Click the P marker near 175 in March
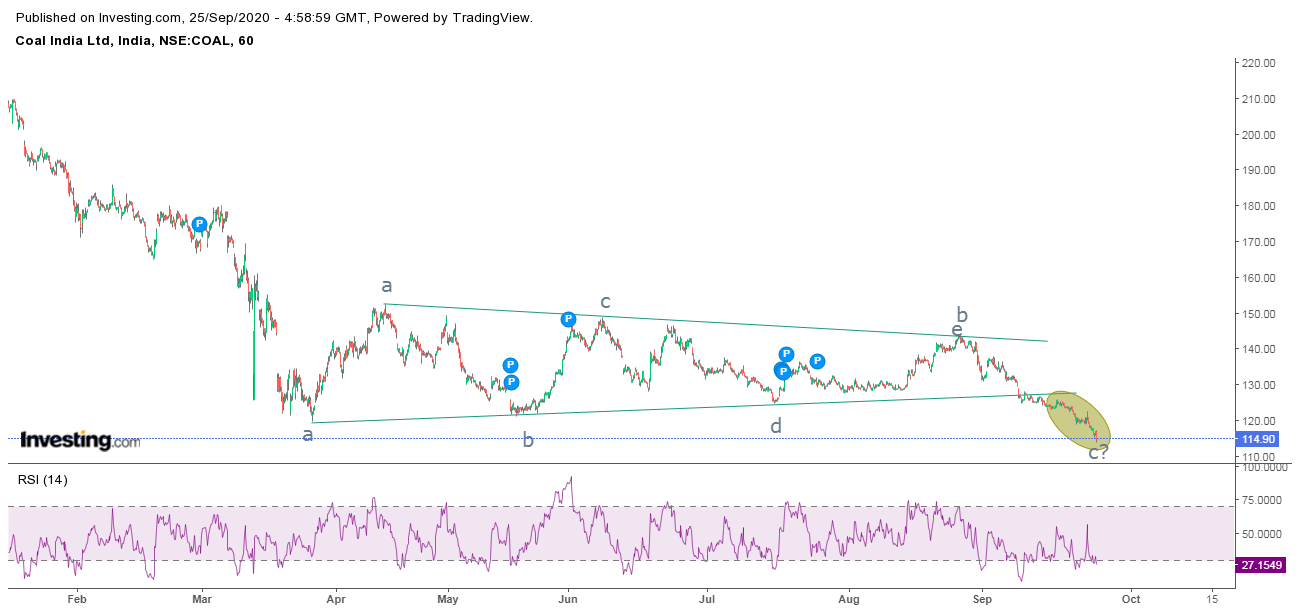Viewport: 1299px width, 612px height. click(x=199, y=224)
